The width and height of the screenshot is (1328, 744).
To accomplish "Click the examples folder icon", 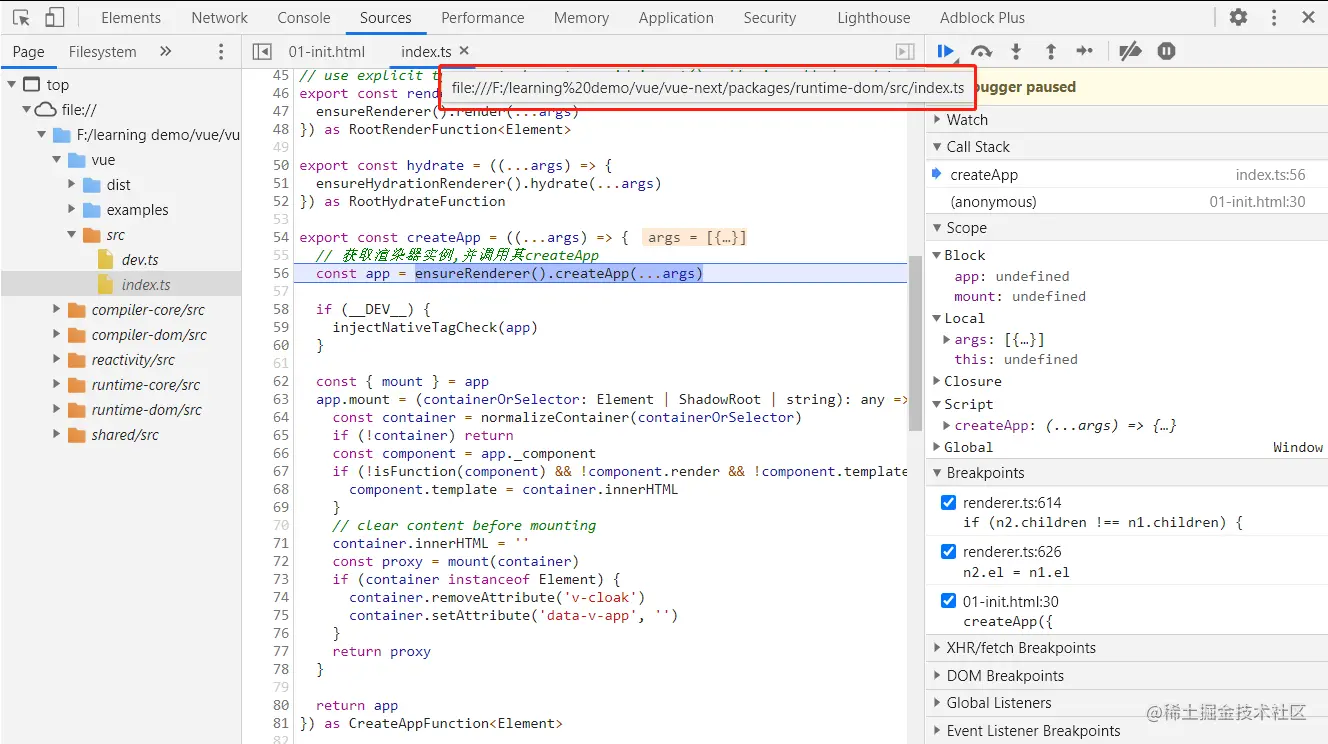I will [92, 210].
